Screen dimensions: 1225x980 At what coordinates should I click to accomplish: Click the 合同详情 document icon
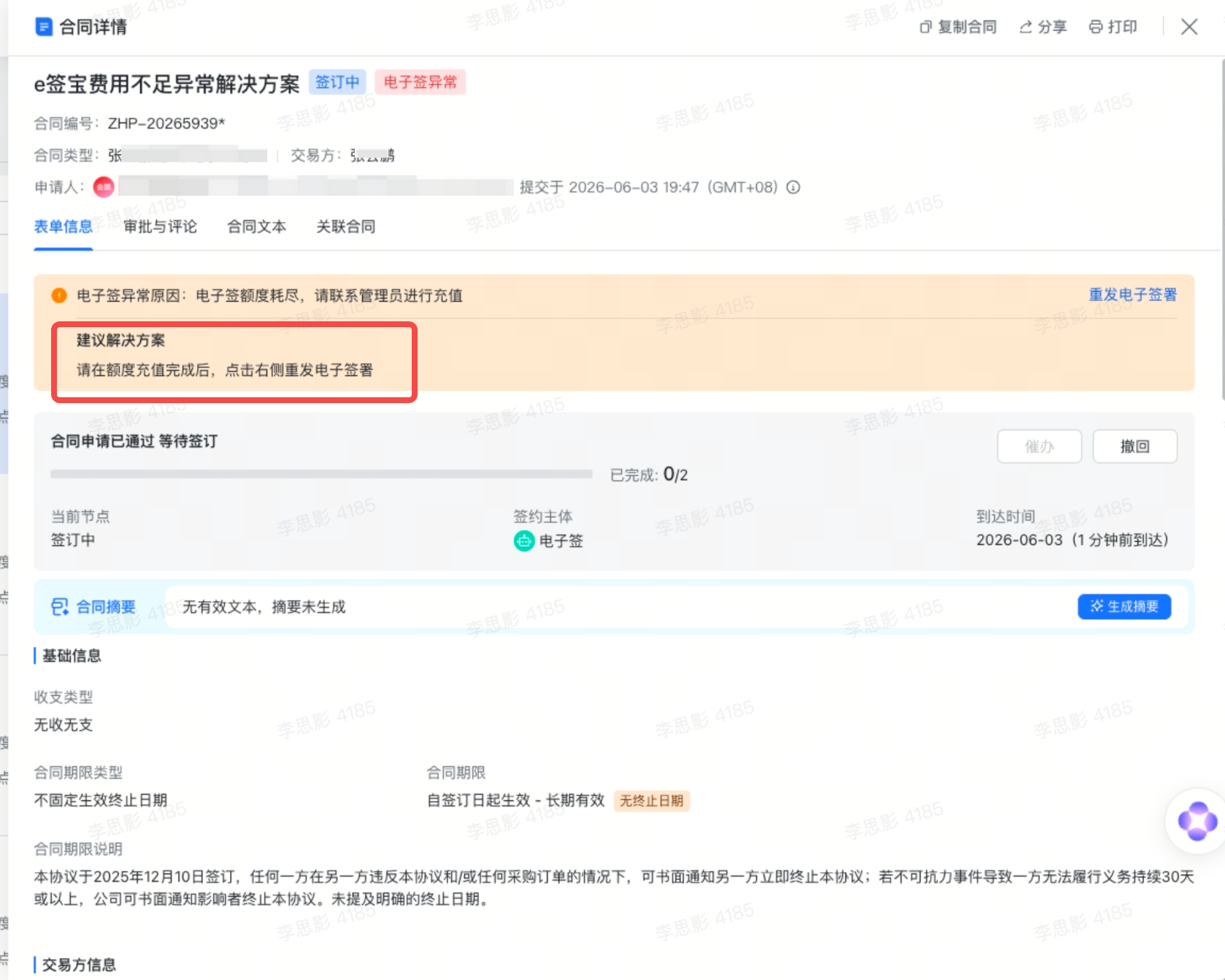(44, 27)
